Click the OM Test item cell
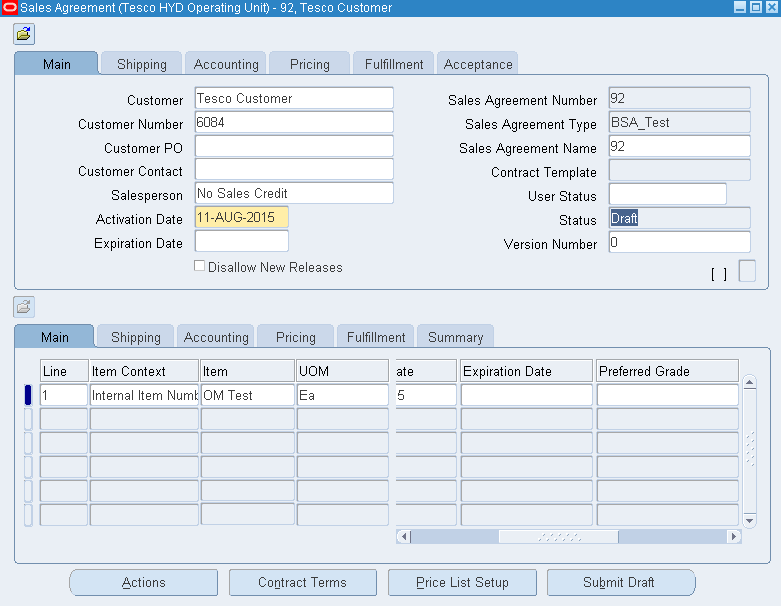 pyautogui.click(x=248, y=395)
